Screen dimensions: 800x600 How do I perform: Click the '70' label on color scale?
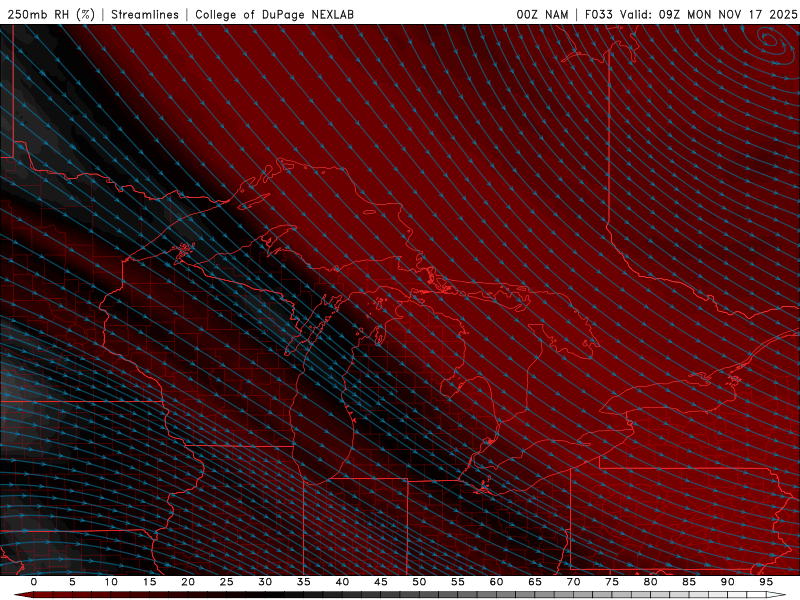pos(573,582)
